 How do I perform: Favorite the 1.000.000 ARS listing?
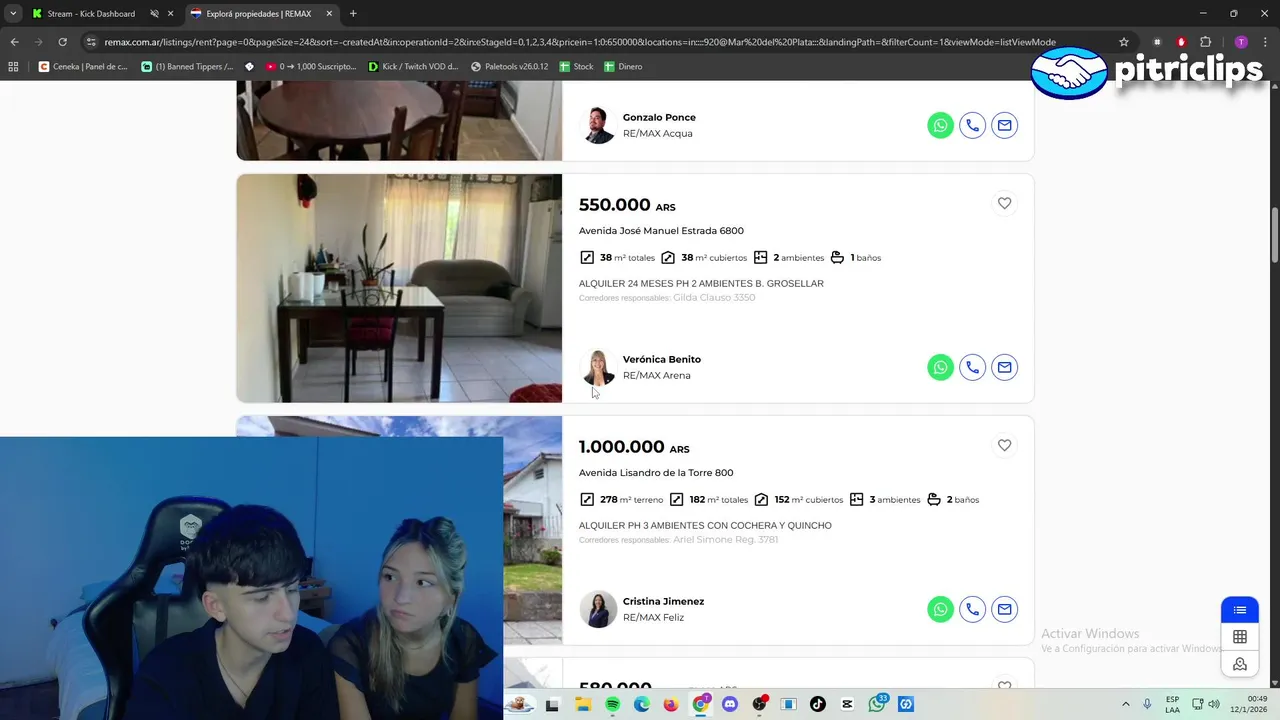pos(1004,445)
